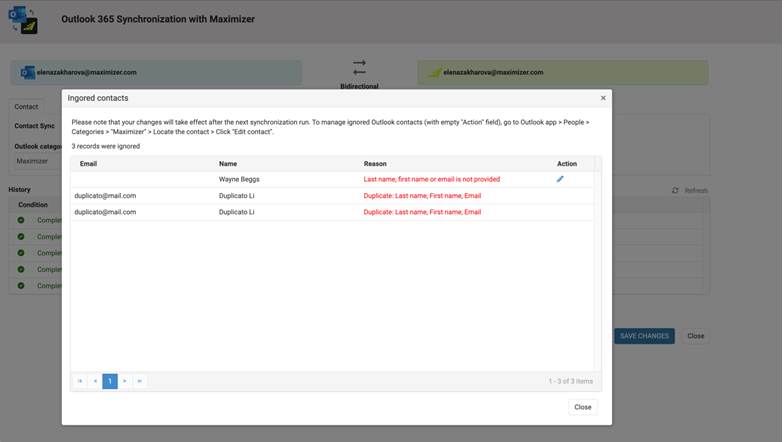Click the 'Outlook 365 Synchronization with Maximizer' title
Screen dimensions: 784x442
click(158, 19)
